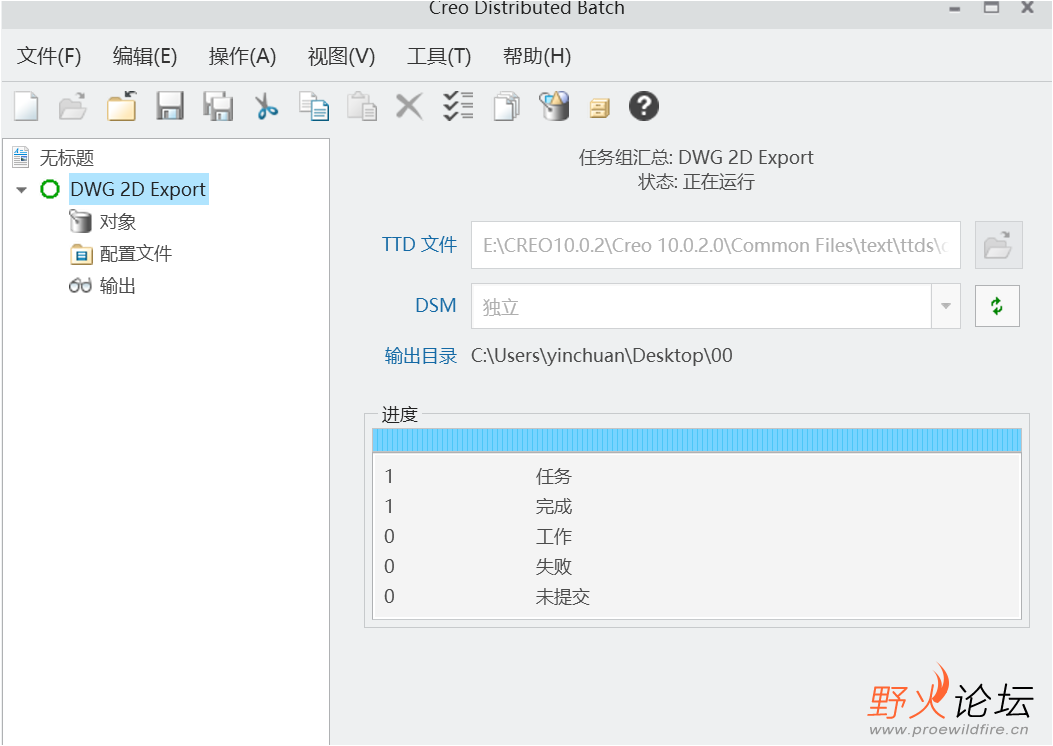Click the blue 进度 progress bar
1053x746 pixels.
pos(696,440)
